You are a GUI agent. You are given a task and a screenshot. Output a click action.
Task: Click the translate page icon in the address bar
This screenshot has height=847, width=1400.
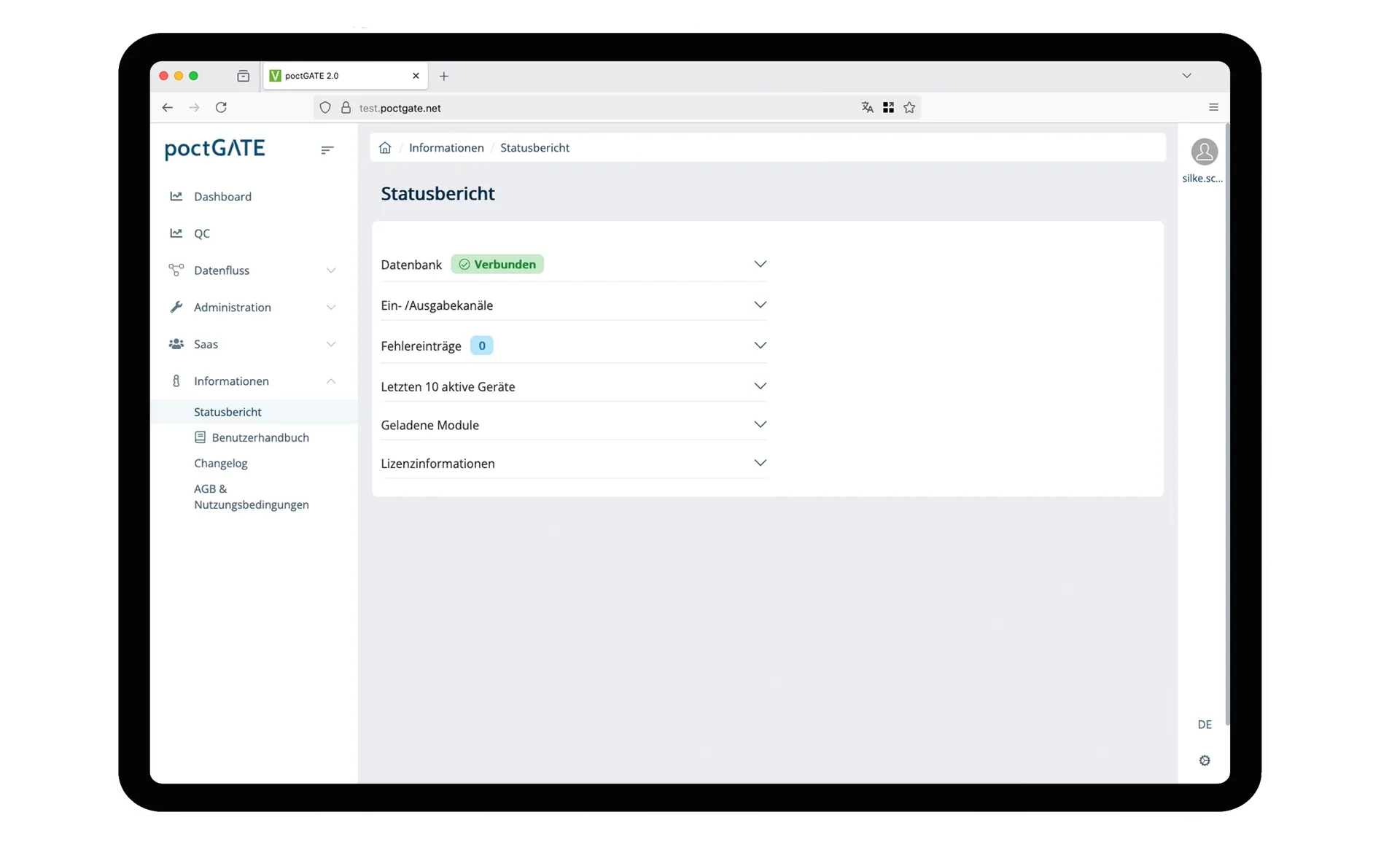(867, 107)
